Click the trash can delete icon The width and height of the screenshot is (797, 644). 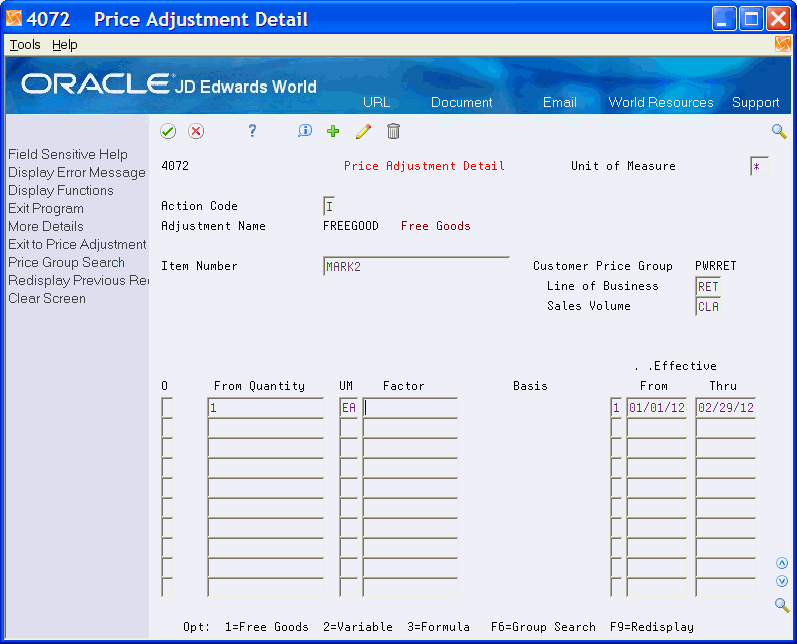pyautogui.click(x=393, y=131)
